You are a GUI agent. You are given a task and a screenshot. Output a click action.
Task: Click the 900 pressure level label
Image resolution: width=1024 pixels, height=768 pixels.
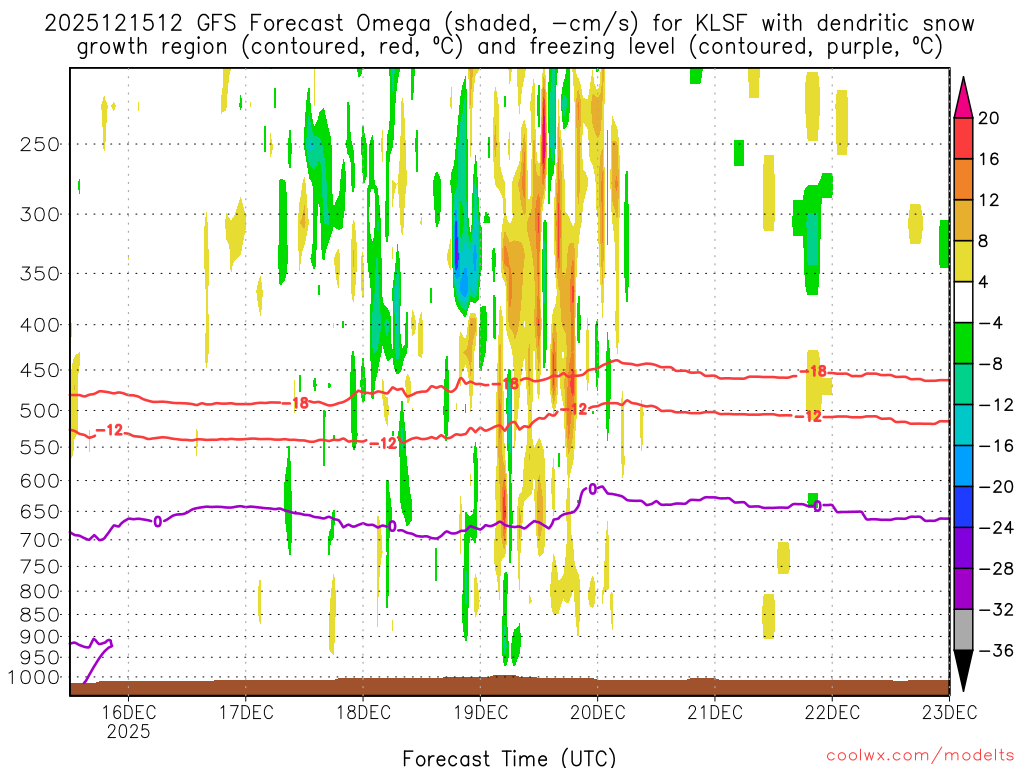40,637
